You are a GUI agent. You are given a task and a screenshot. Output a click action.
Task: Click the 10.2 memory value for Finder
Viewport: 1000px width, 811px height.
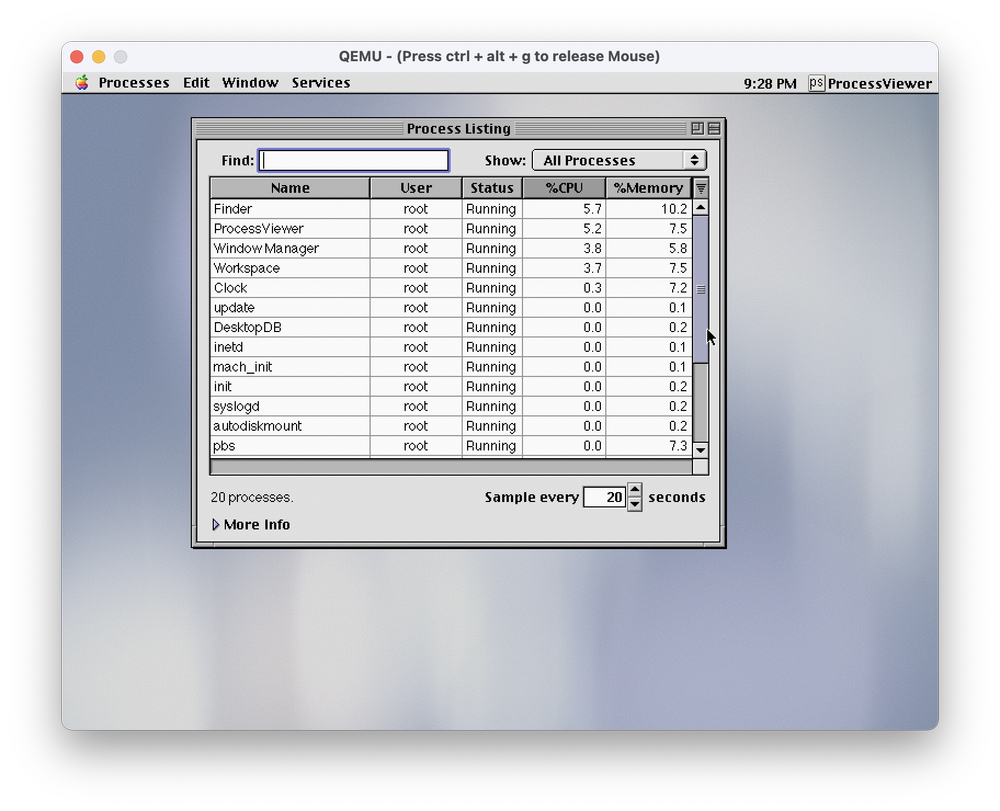point(674,209)
